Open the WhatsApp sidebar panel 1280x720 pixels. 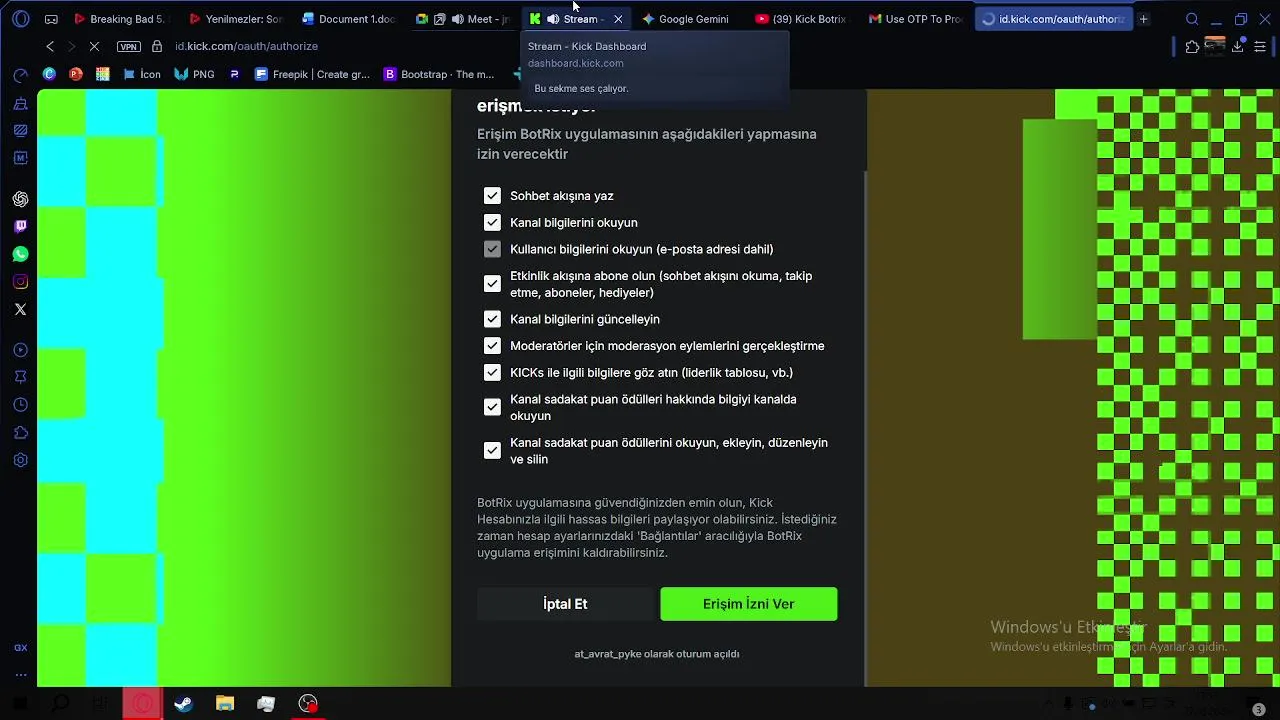pos(20,254)
